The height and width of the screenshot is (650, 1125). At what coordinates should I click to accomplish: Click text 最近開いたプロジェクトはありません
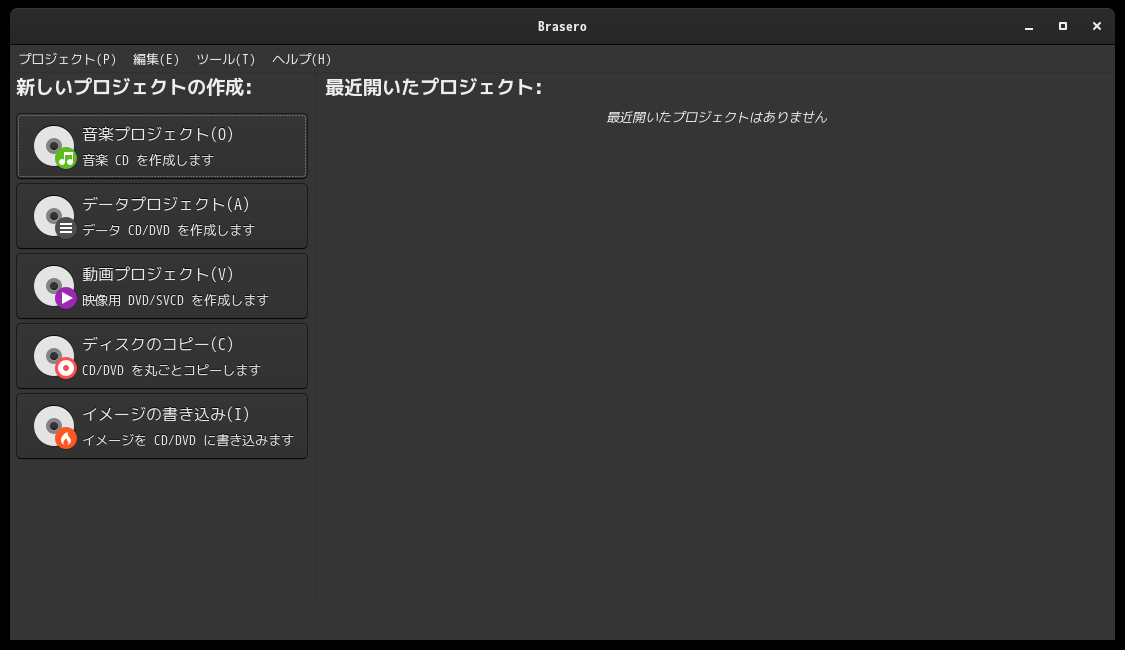[717, 117]
